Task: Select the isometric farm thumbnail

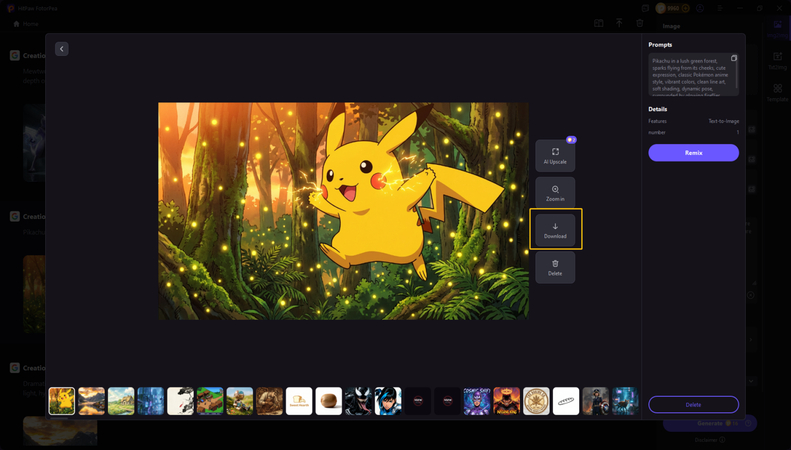Action: pos(210,401)
